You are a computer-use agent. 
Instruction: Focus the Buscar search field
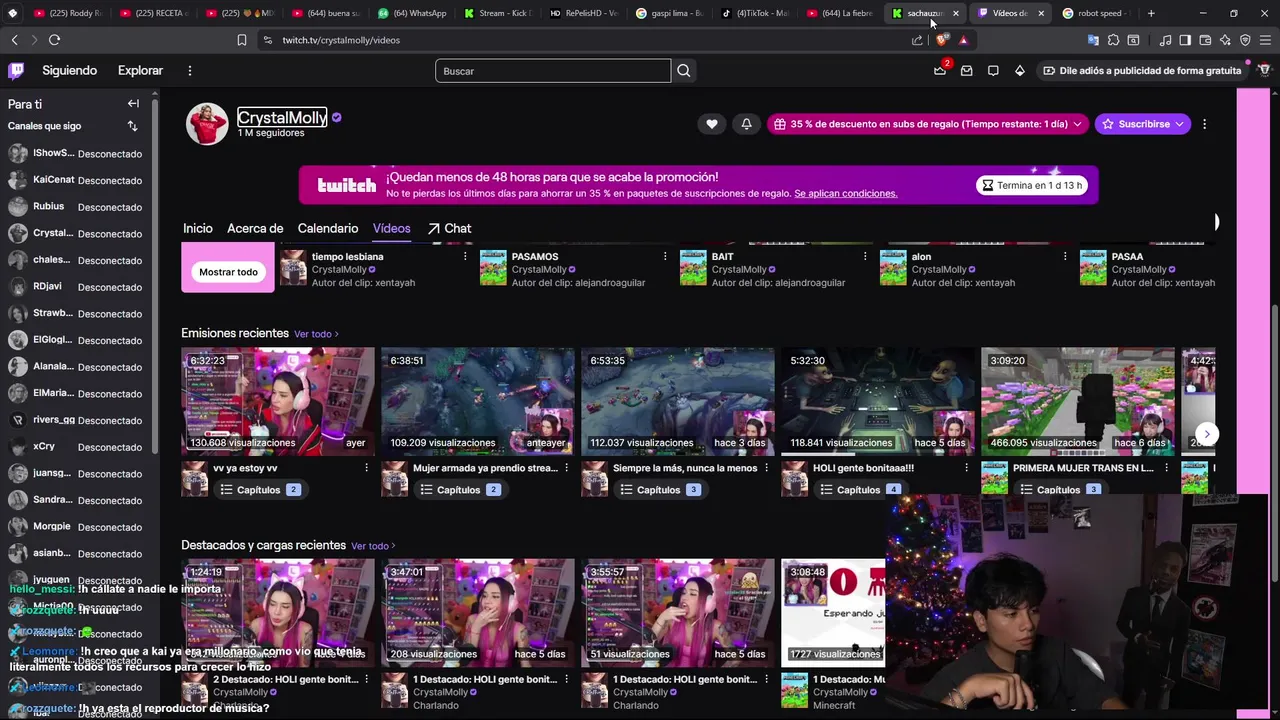(553, 71)
